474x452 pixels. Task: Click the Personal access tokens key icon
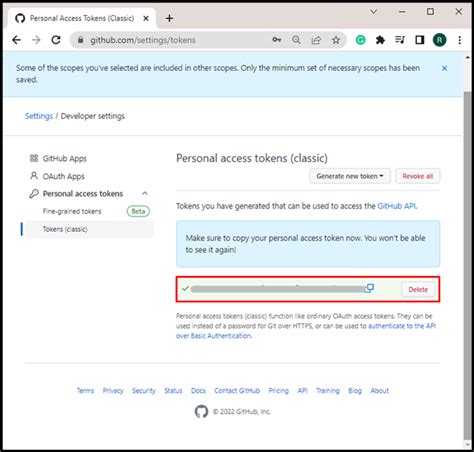(x=34, y=194)
